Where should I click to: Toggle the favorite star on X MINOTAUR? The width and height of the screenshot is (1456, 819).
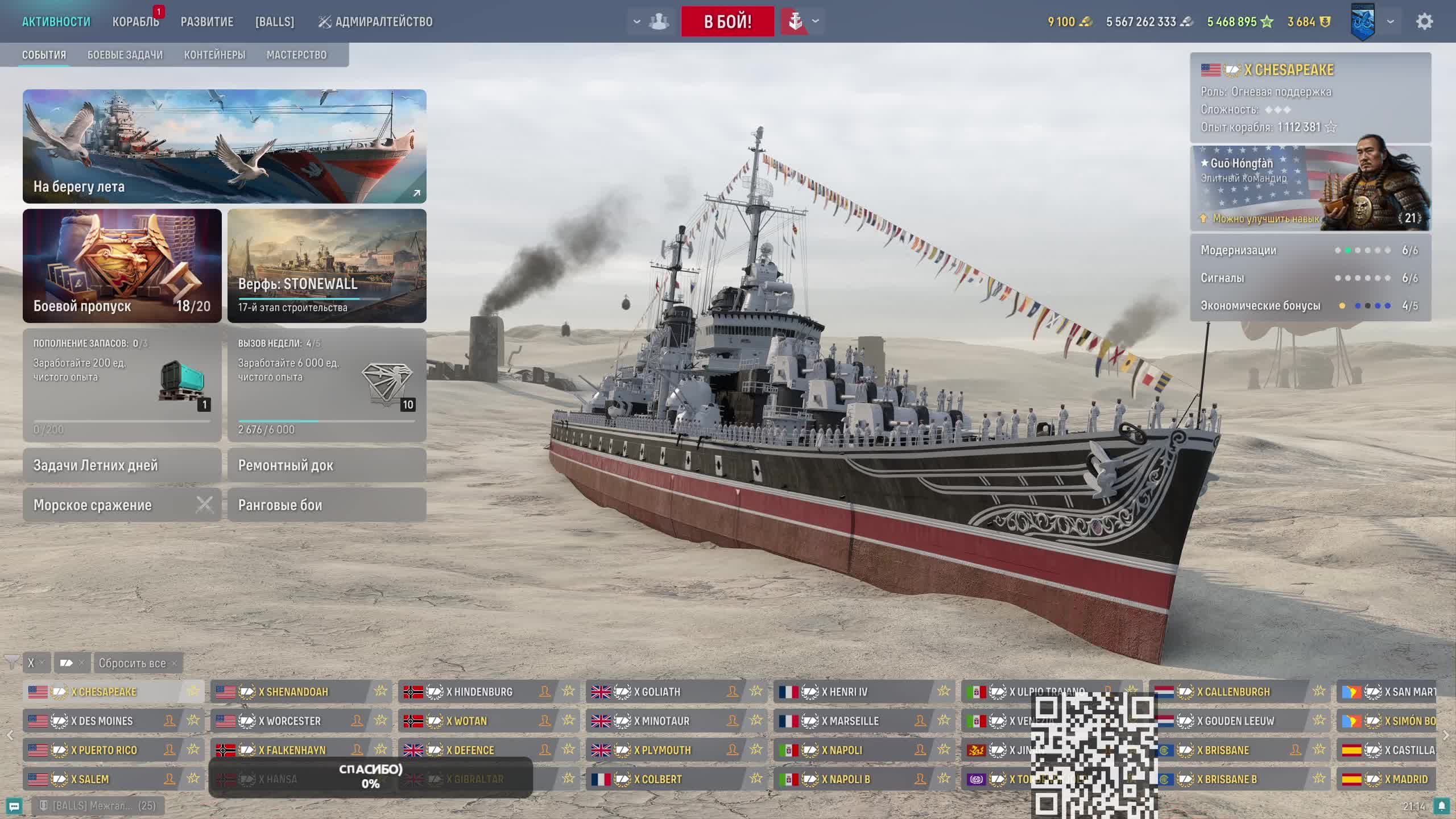click(756, 720)
